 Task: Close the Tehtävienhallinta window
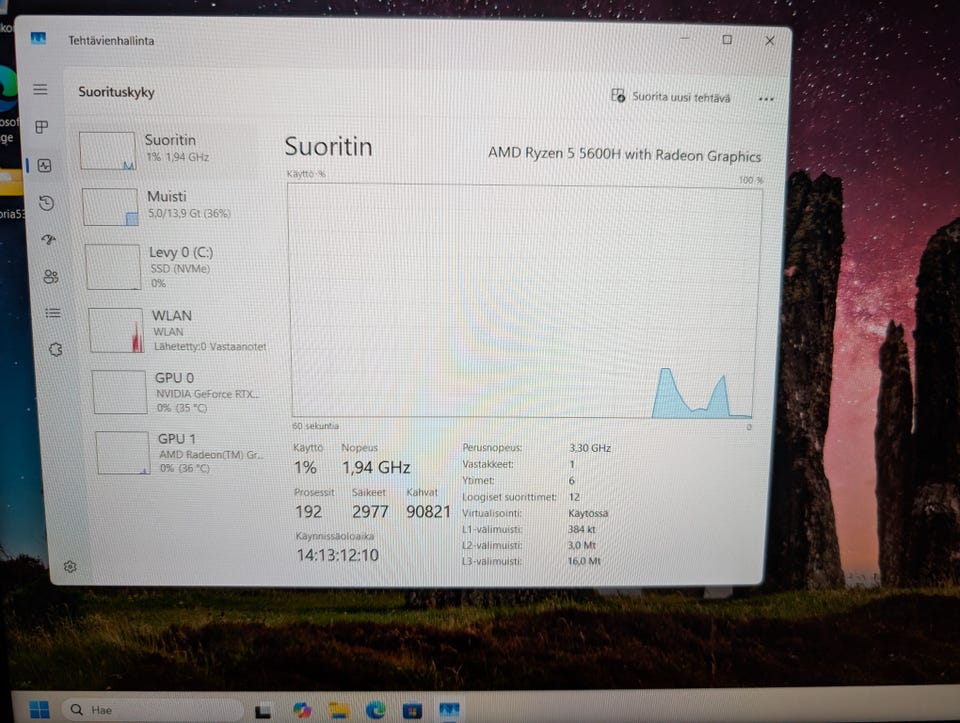coord(770,40)
